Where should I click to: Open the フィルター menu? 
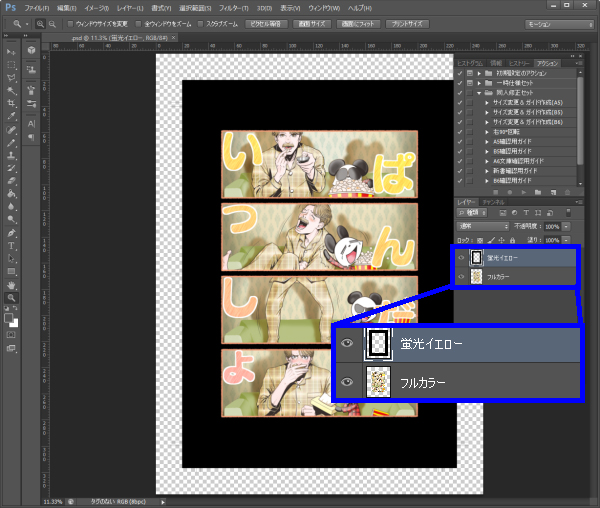pyautogui.click(x=233, y=8)
